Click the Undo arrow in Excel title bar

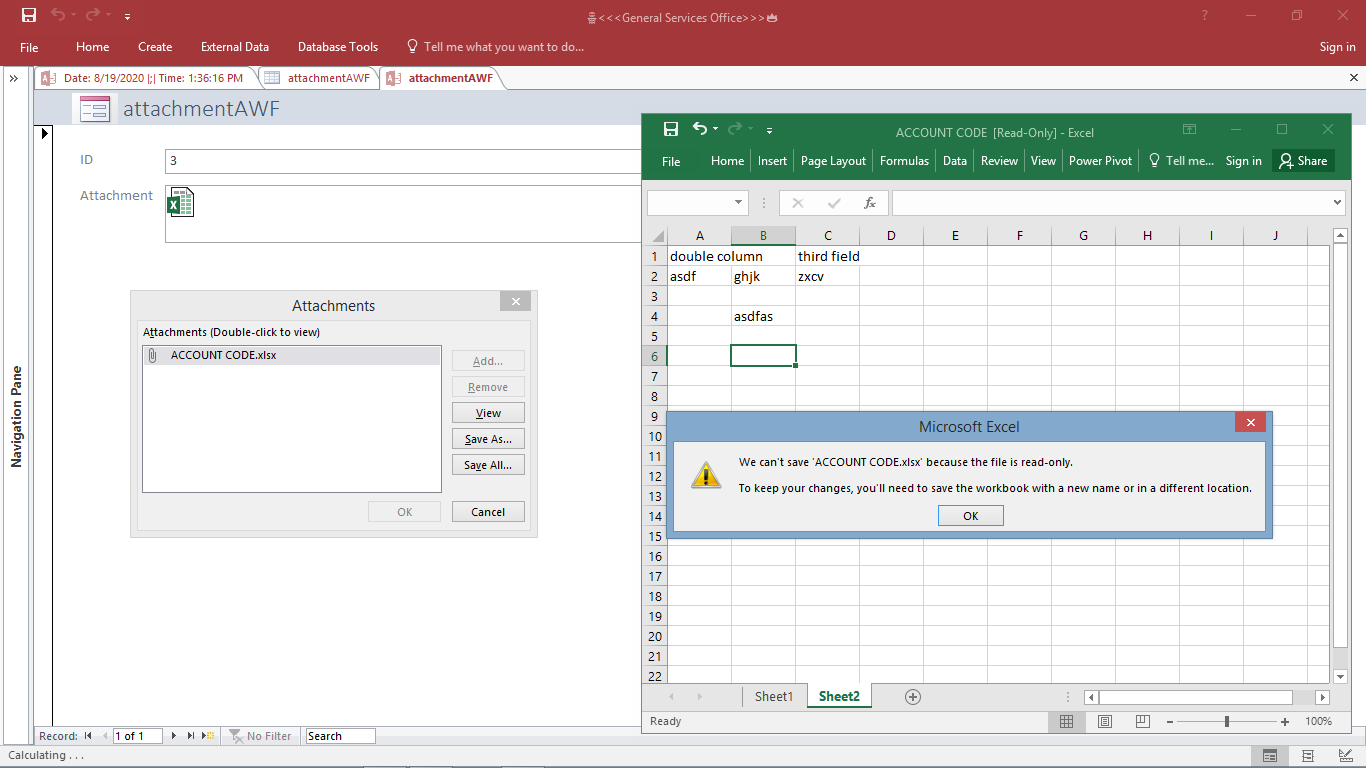[x=699, y=129]
